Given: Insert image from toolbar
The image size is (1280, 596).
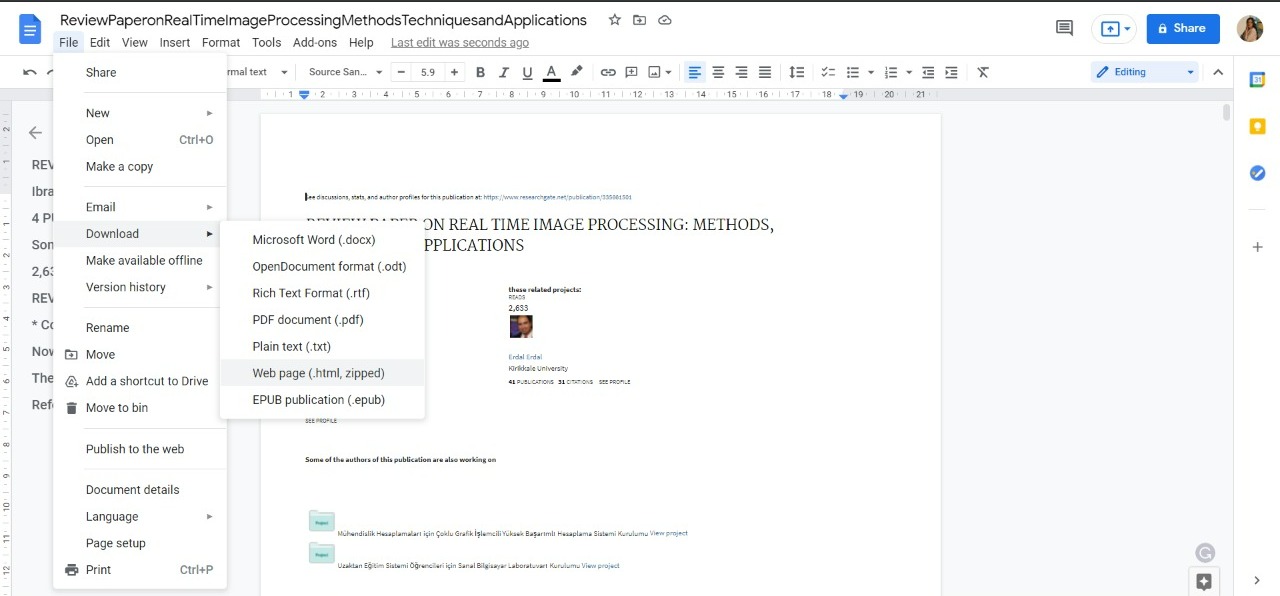Looking at the screenshot, I should tap(654, 72).
